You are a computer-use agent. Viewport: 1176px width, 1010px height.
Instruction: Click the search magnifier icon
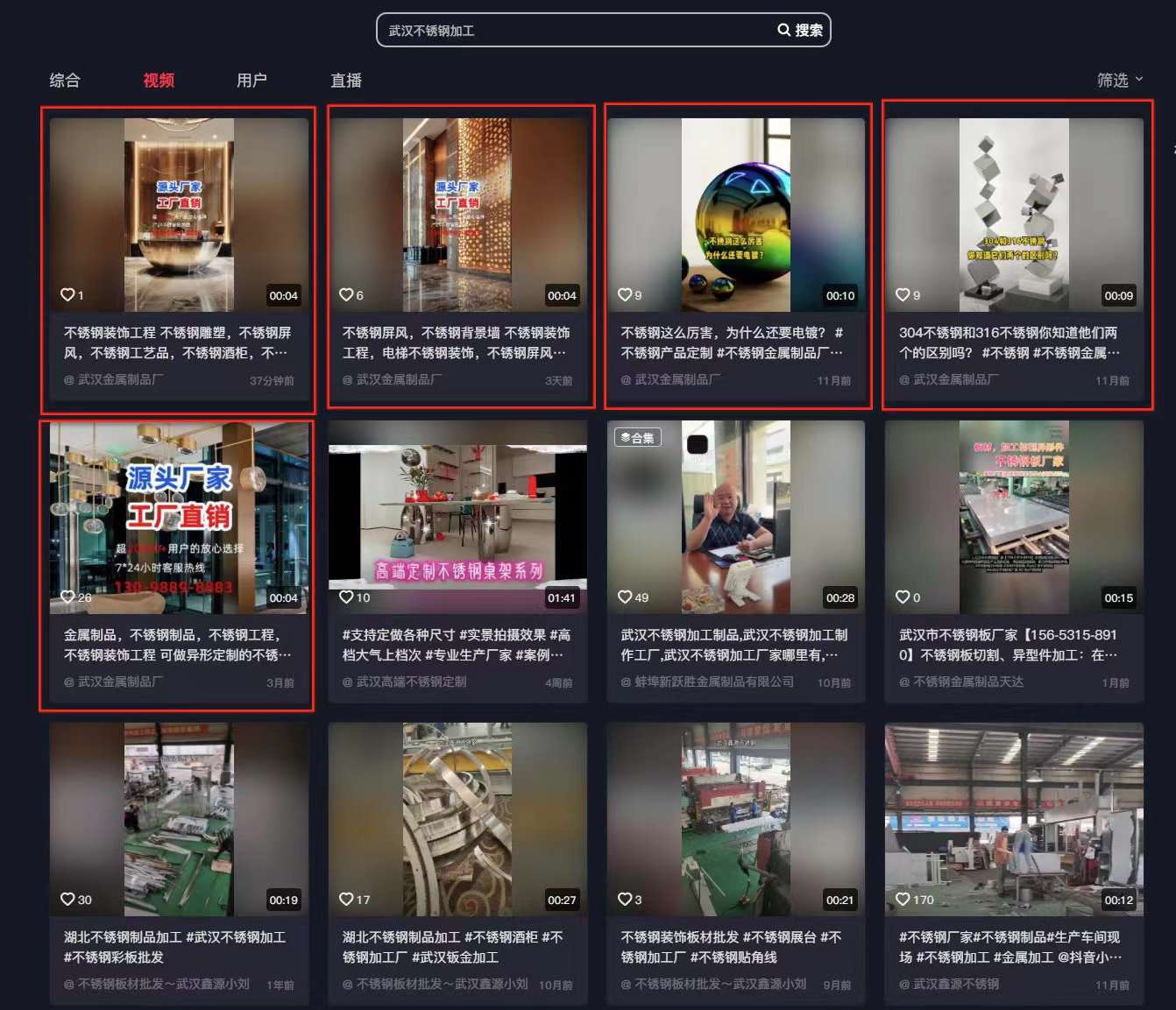pos(783,30)
